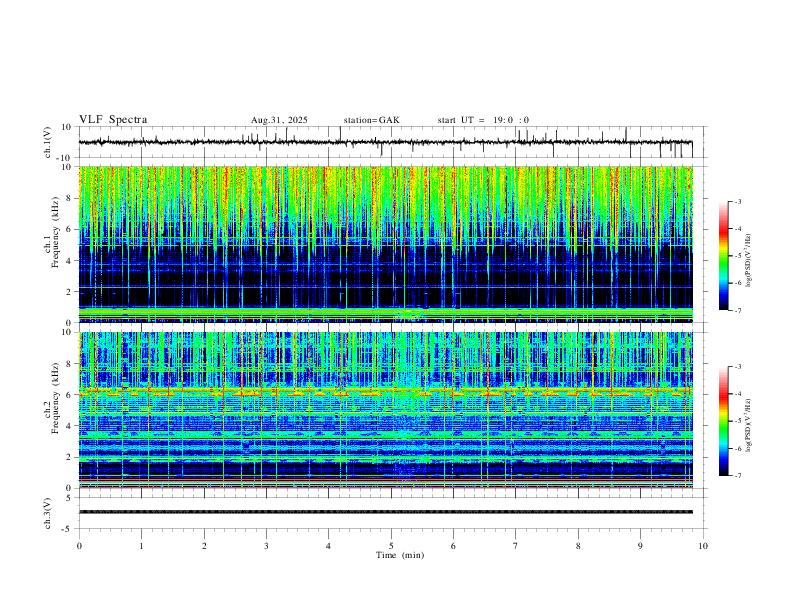Image resolution: width=792 pixels, height=612 pixels.
Task: Select the date label "Aug.31, 2025"
Action: coord(279,120)
